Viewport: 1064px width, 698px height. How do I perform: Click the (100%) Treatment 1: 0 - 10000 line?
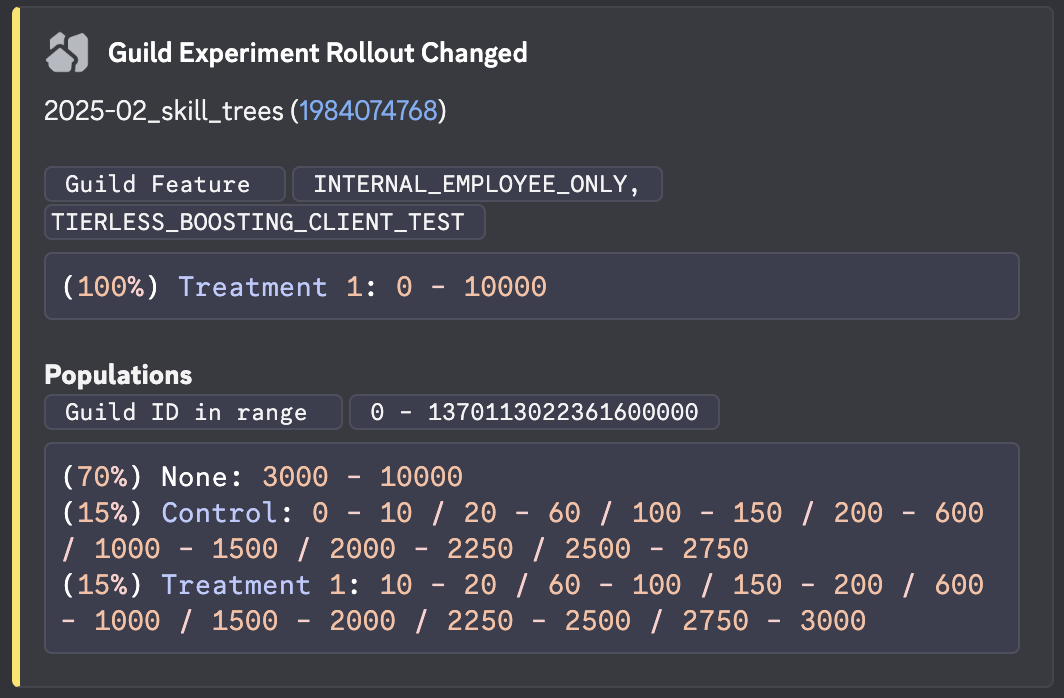point(304,287)
